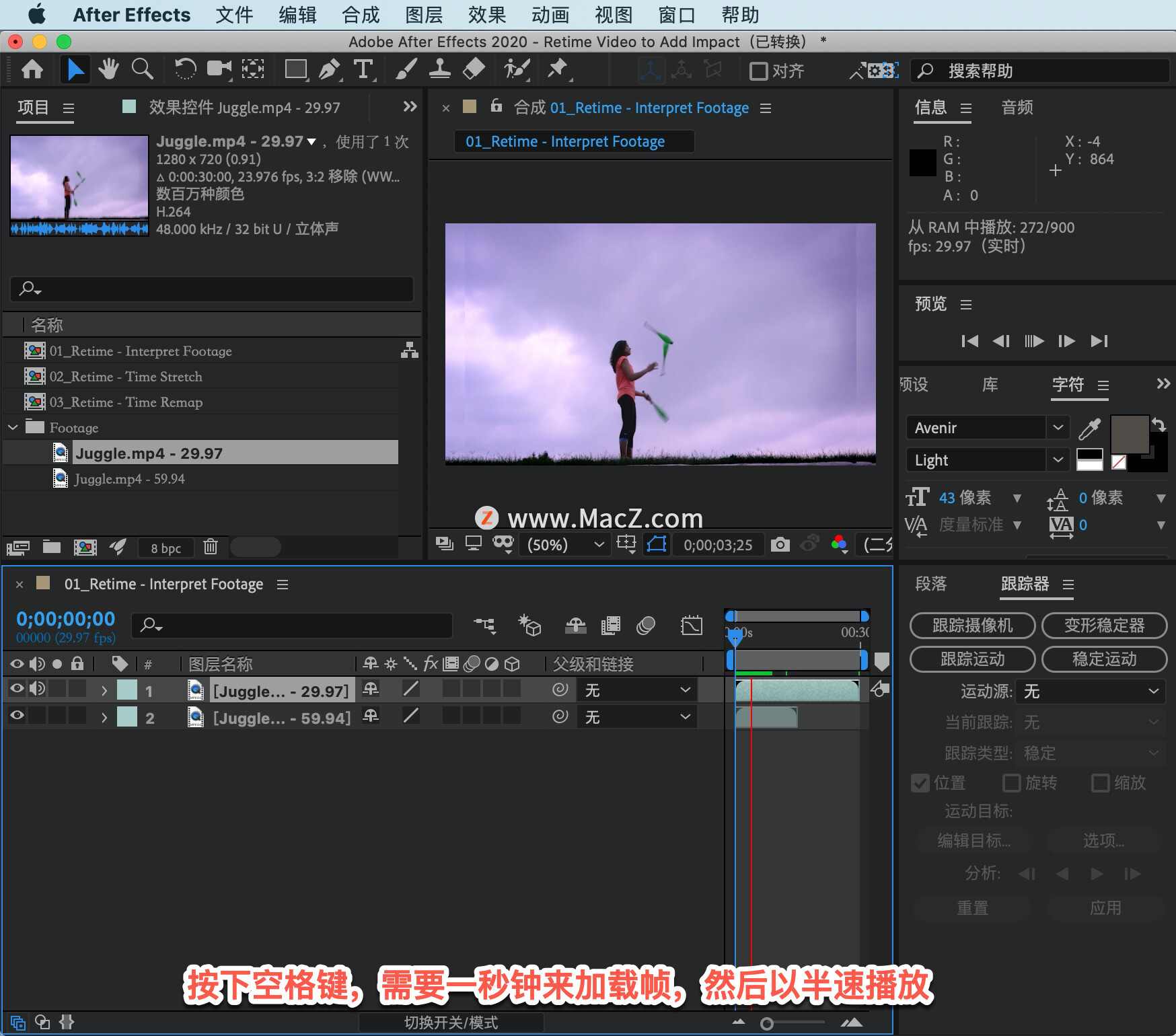The width and height of the screenshot is (1176, 1036).
Task: Click the 跟踪运动 button
Action: click(x=972, y=659)
